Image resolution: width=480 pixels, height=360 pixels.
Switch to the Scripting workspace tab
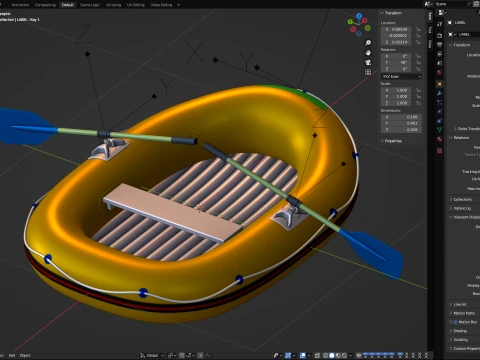click(113, 5)
